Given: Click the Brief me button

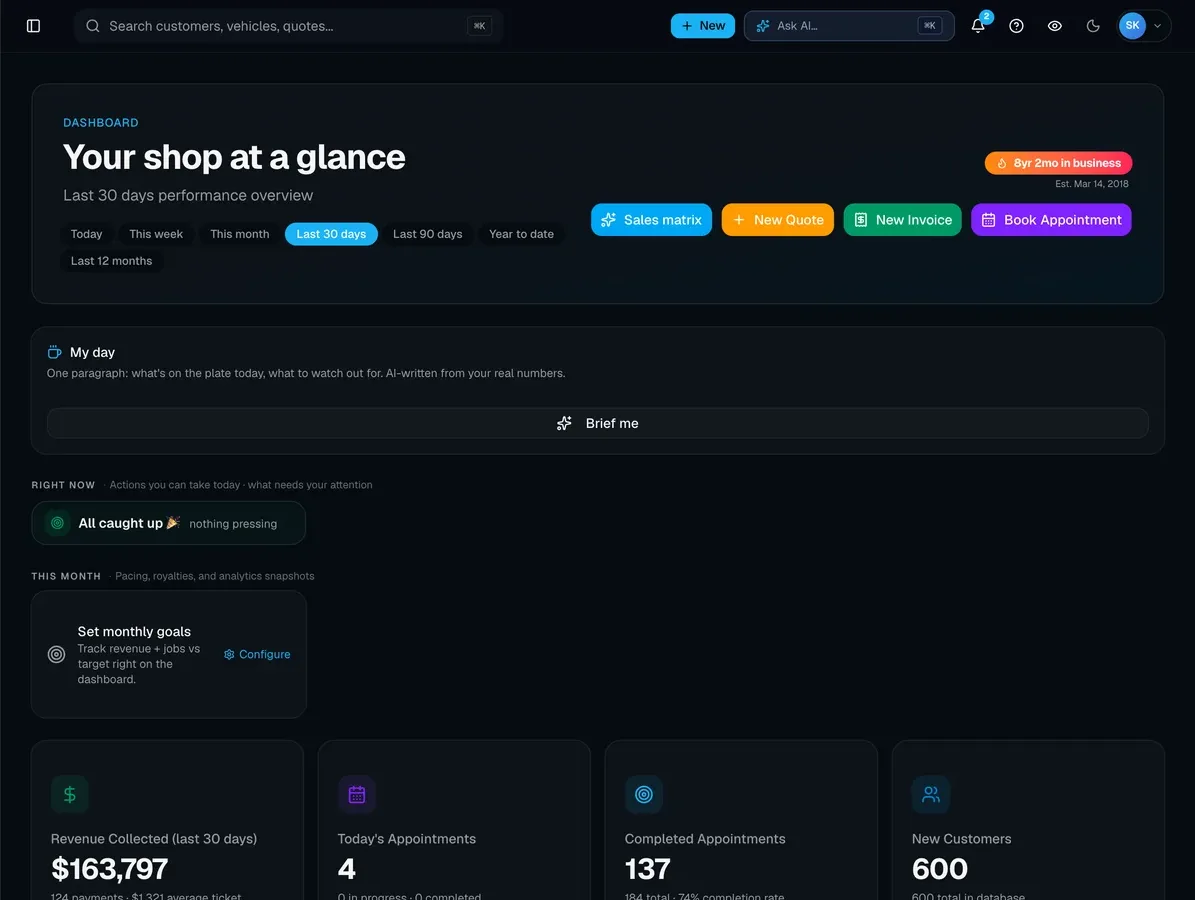Looking at the screenshot, I should 598,423.
